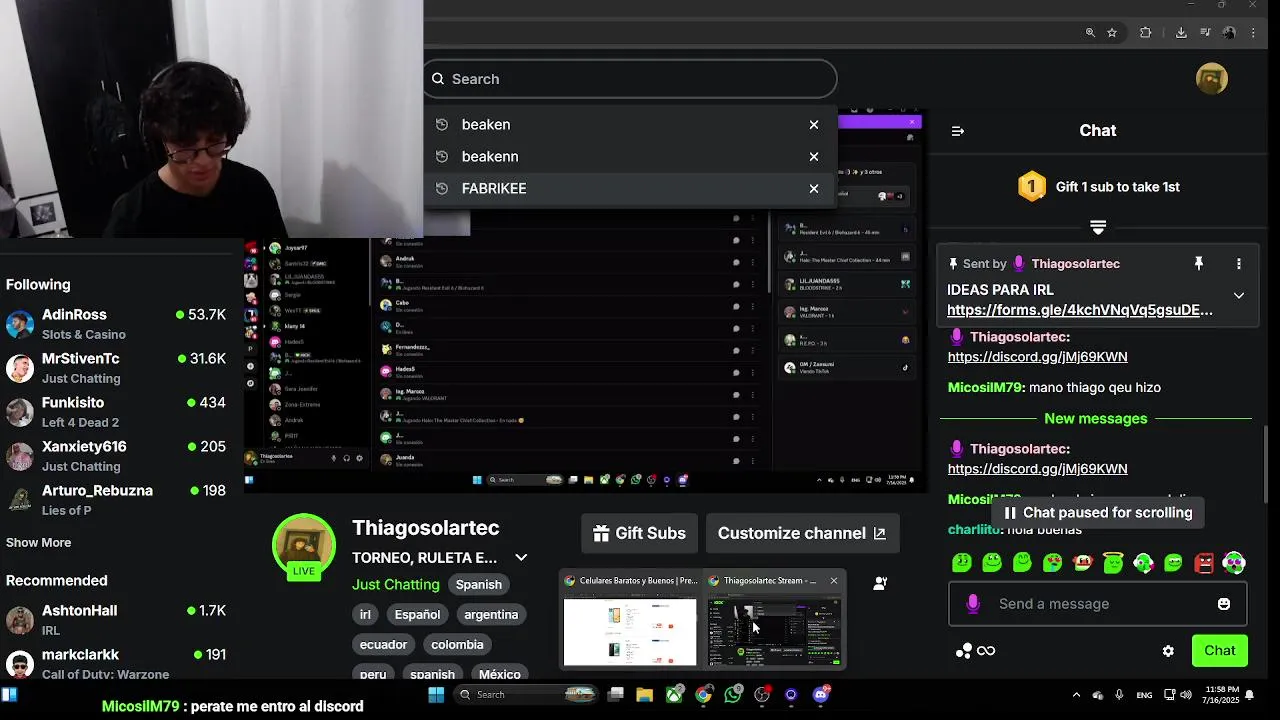Resume chat via 'Chat paused for scrolling'
This screenshot has height=720, width=1280.
[x=1097, y=513]
